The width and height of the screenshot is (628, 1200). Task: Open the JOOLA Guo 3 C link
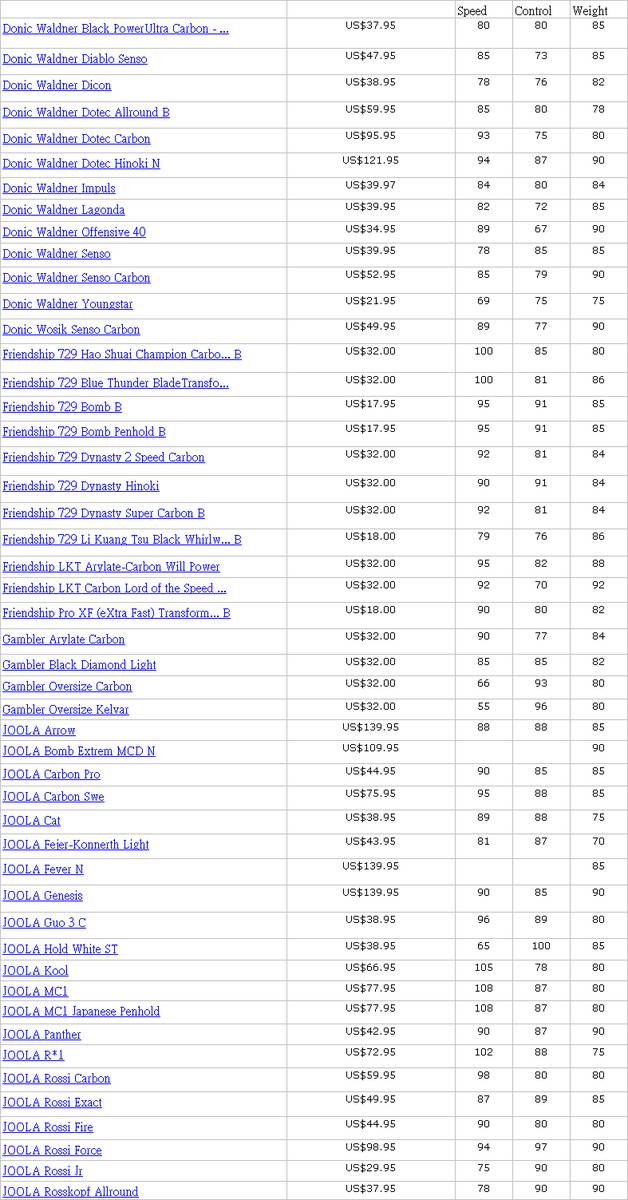point(44,923)
